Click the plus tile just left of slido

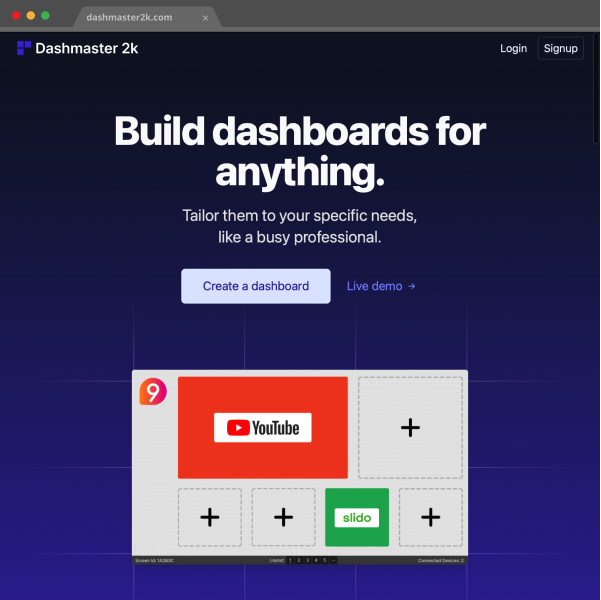click(284, 517)
